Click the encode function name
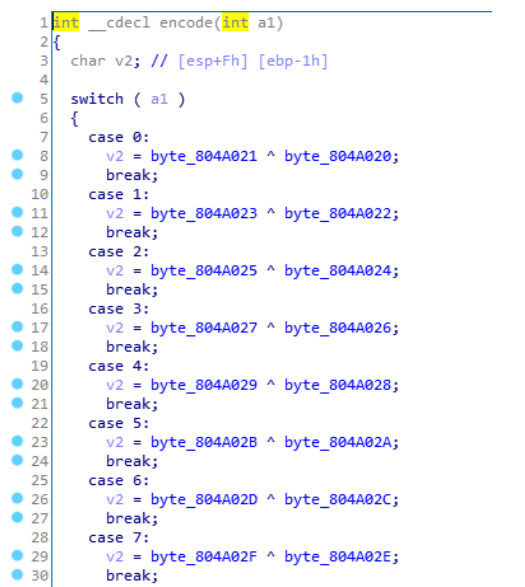The image size is (525, 587). (x=186, y=23)
